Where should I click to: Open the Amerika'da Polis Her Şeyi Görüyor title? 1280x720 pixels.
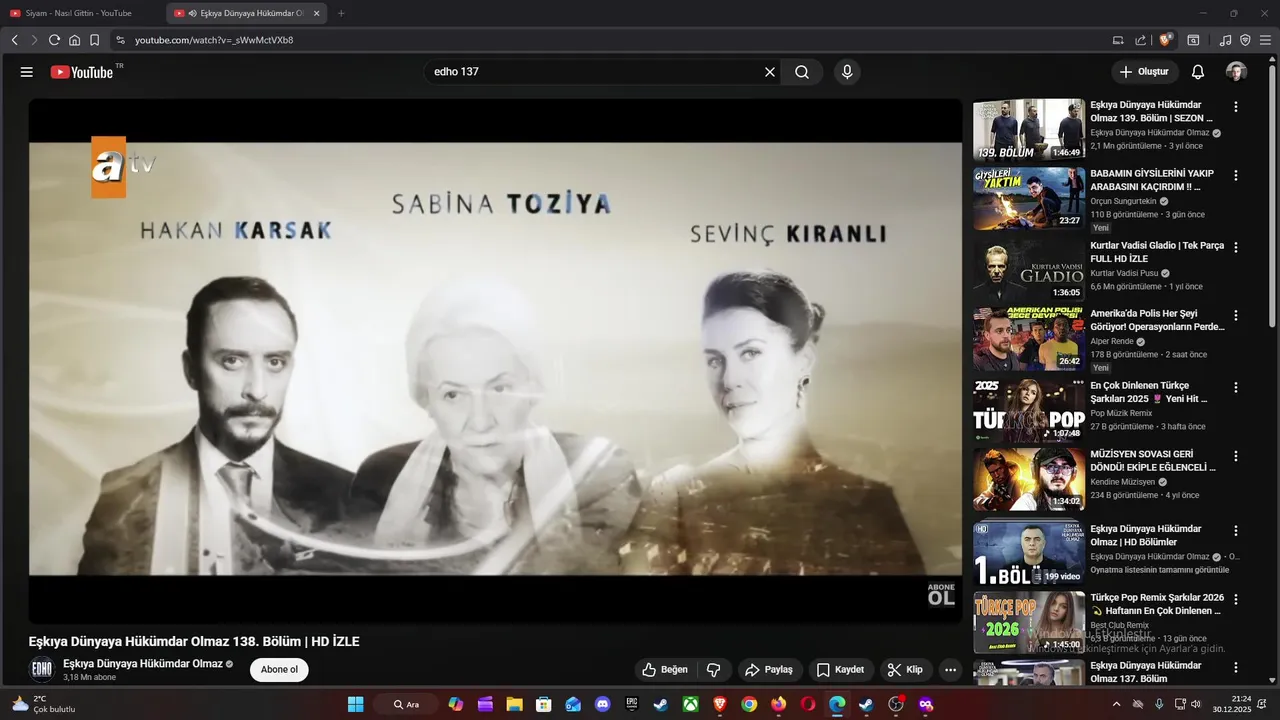coord(1157,320)
